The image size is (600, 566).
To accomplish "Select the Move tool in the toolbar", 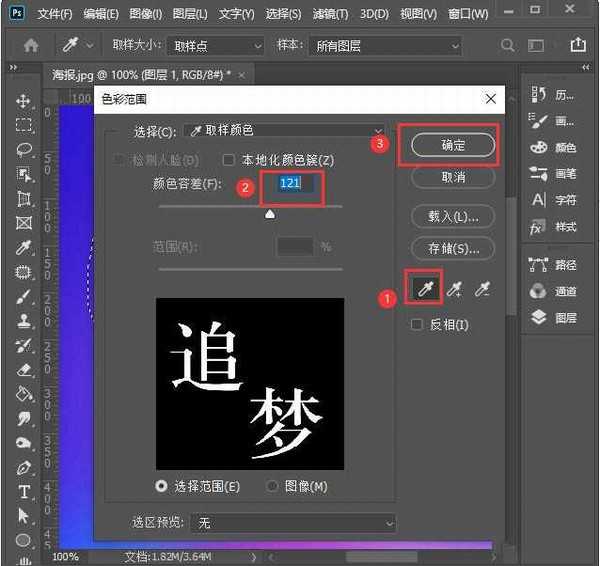I will pyautogui.click(x=24, y=101).
